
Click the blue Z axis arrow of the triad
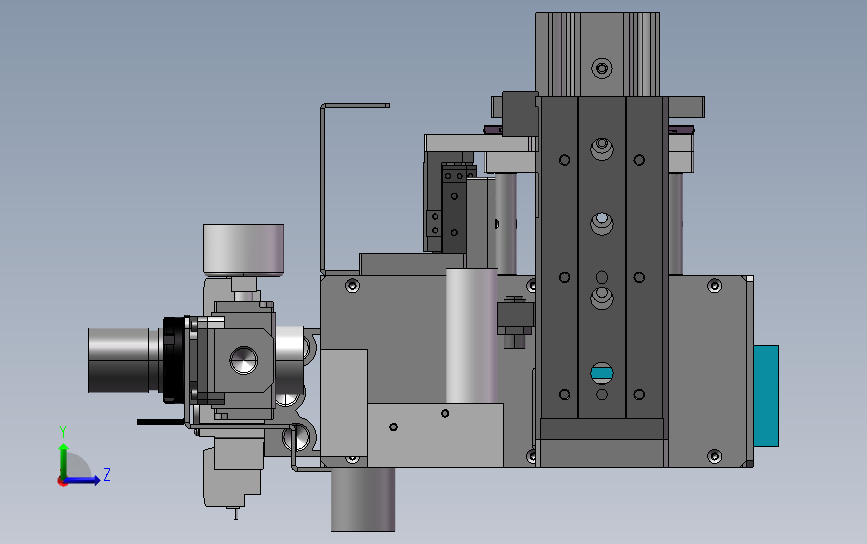(x=83, y=480)
